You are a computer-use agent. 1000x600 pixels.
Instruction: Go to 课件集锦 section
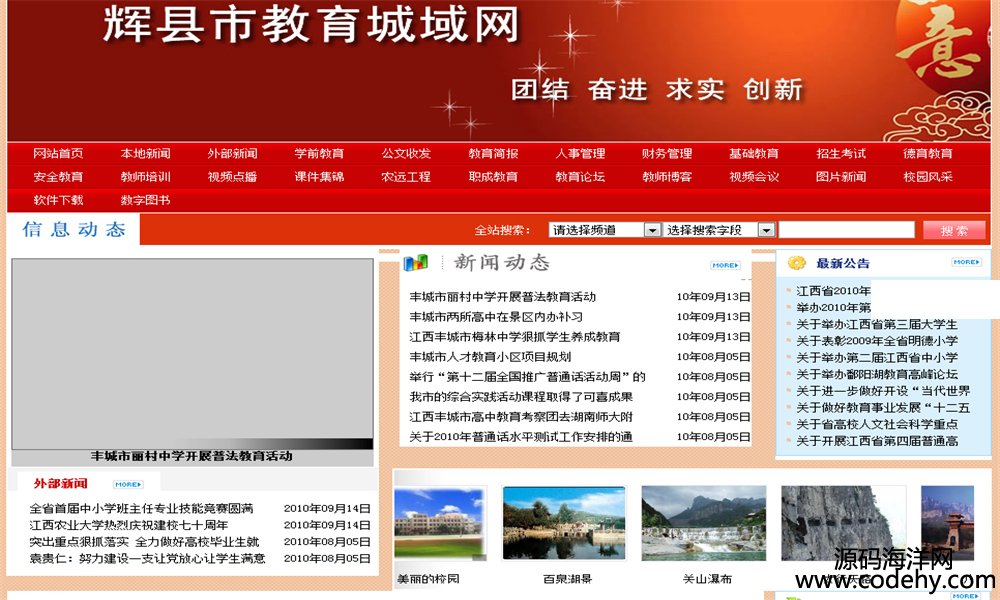click(x=319, y=177)
